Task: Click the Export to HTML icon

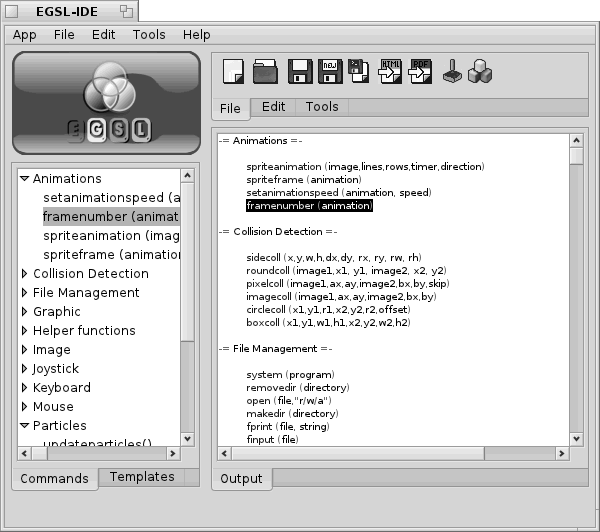Action: (x=391, y=72)
